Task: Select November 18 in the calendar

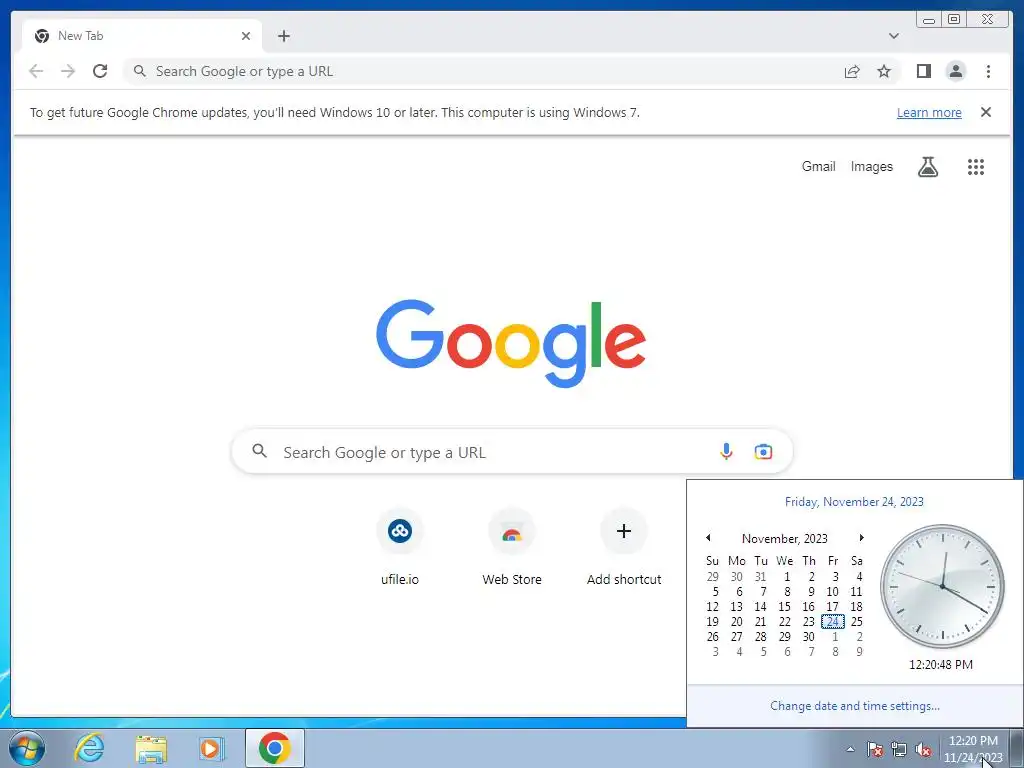Action: pos(856,606)
